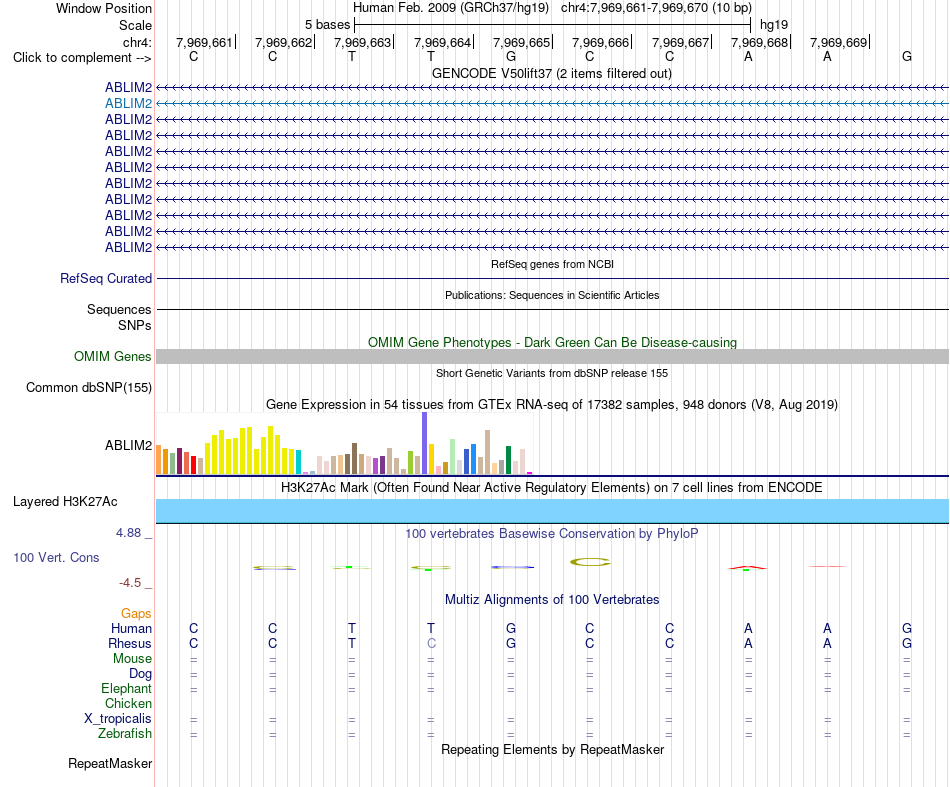The width and height of the screenshot is (950, 787).
Task: Click the H3K27Ac Mark ENCODE track title
Action: (552, 488)
